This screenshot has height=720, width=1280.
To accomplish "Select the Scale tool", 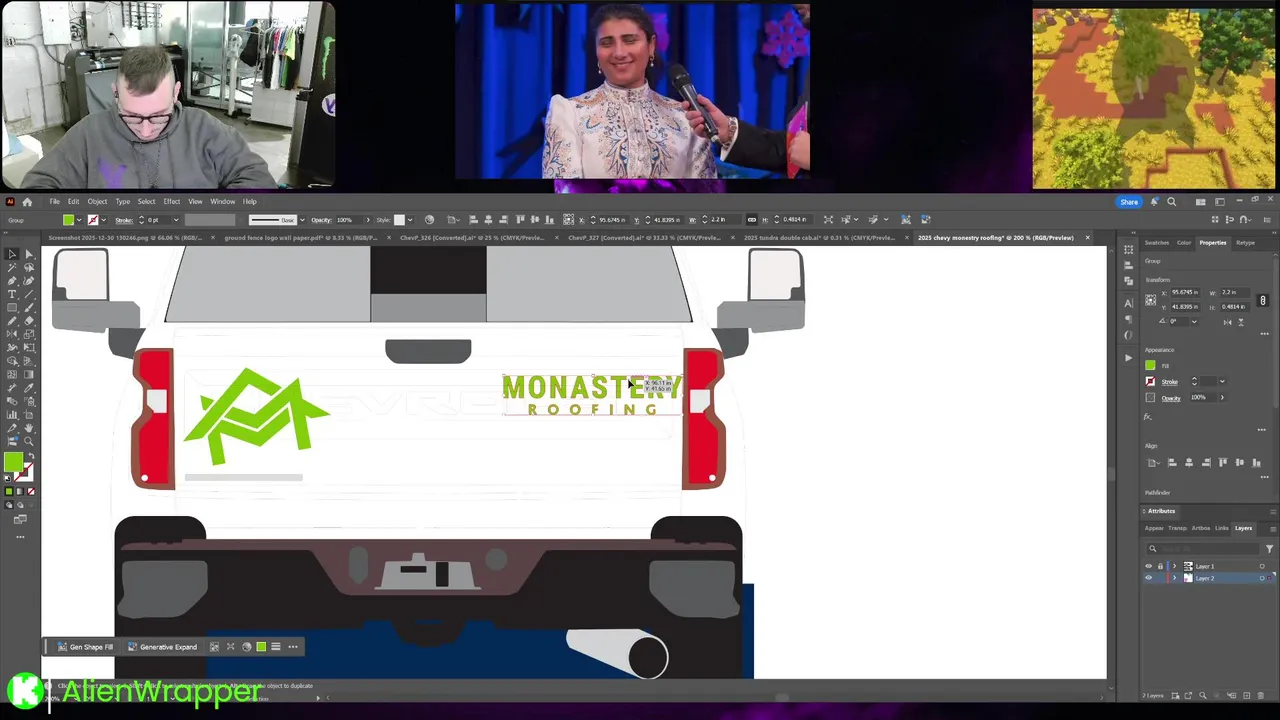I will pyautogui.click(x=29, y=334).
